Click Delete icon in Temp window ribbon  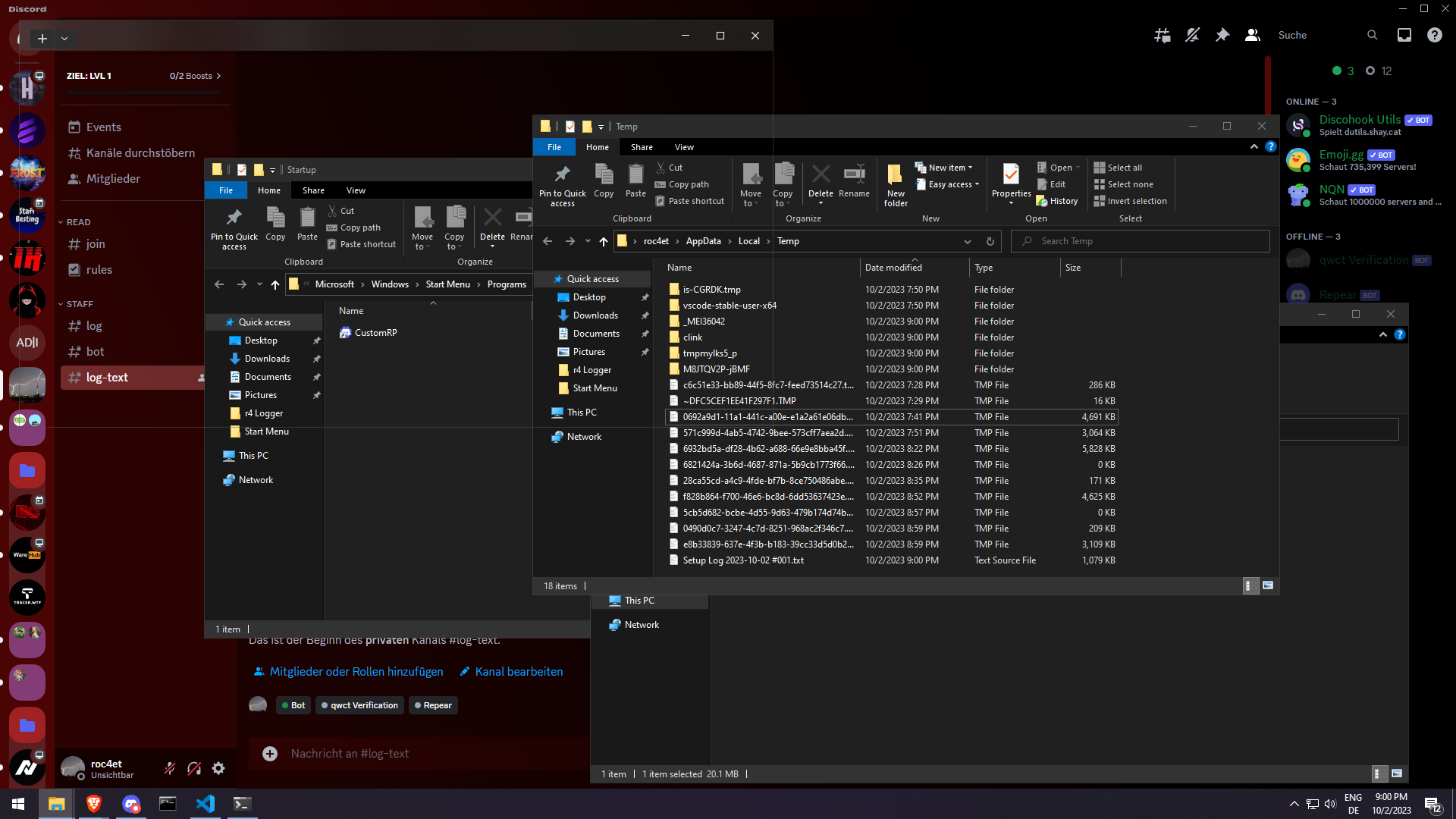821,183
